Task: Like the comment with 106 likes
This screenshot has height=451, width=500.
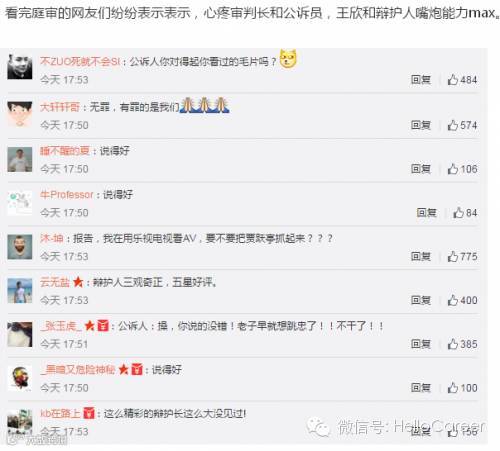Action: tap(452, 169)
